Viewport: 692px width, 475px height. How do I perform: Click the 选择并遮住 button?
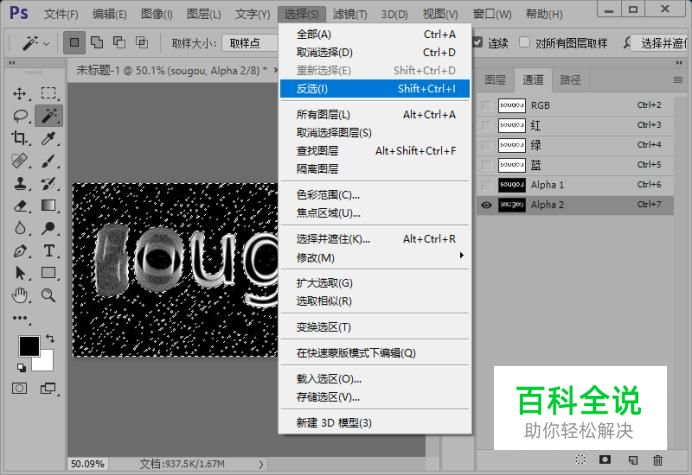tap(660, 43)
